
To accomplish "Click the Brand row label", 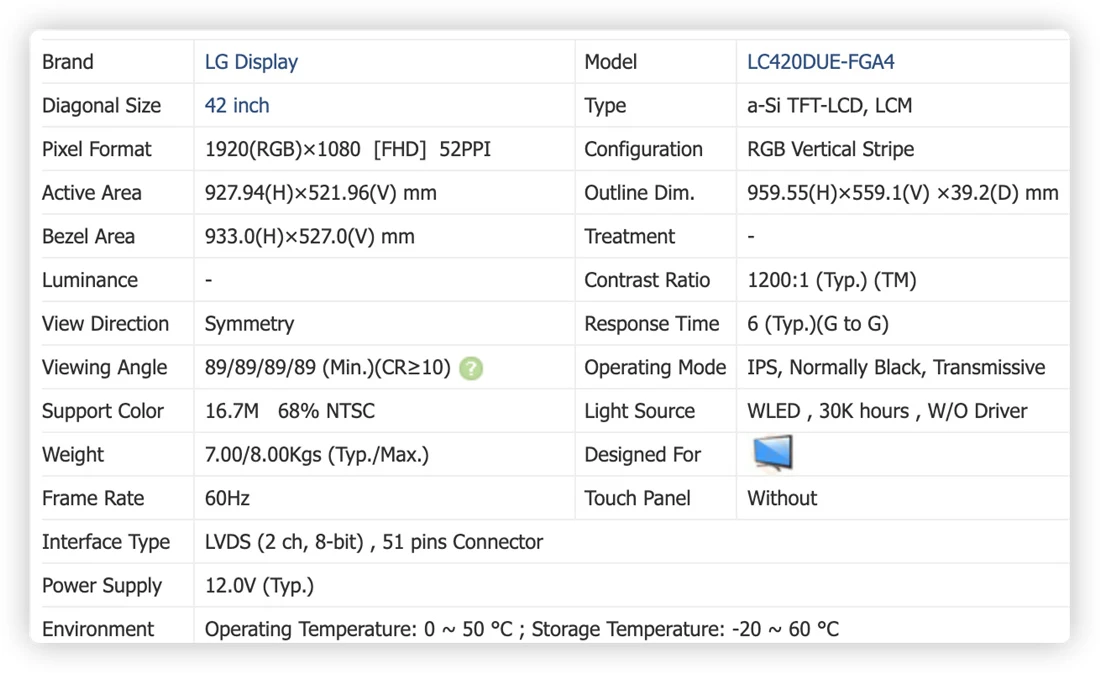I will (67, 62).
